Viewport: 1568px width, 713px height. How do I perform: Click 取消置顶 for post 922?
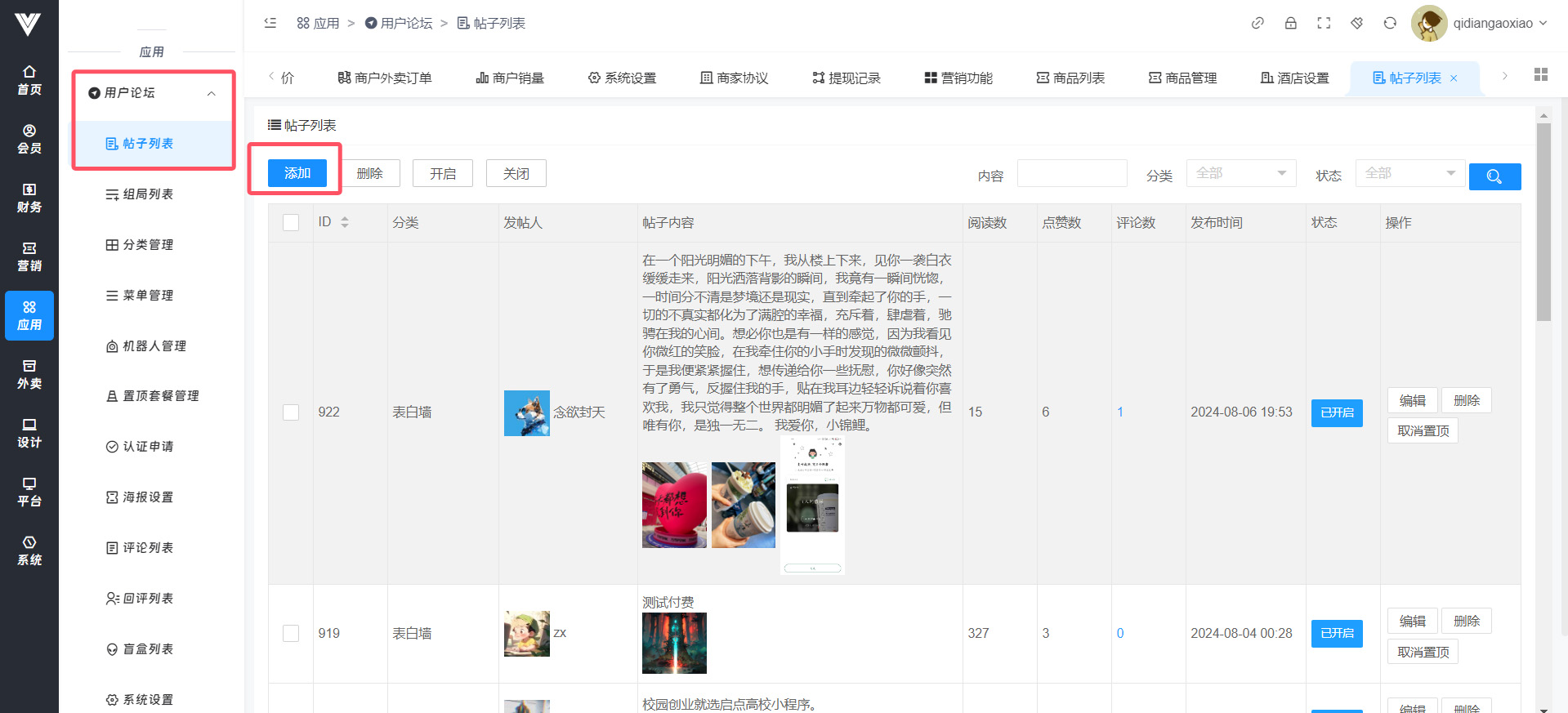click(1422, 430)
